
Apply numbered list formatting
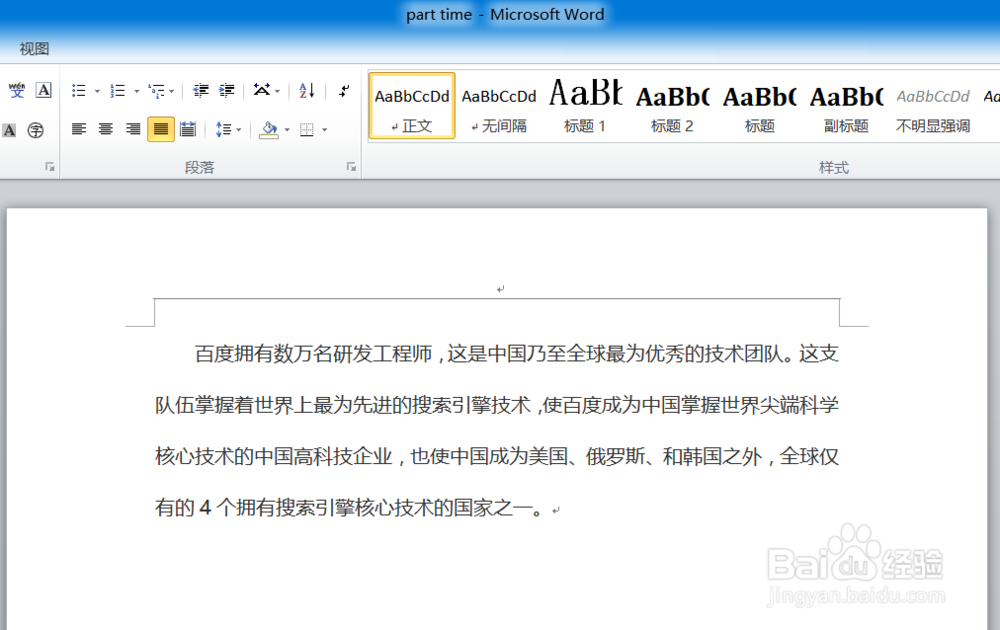point(117,91)
